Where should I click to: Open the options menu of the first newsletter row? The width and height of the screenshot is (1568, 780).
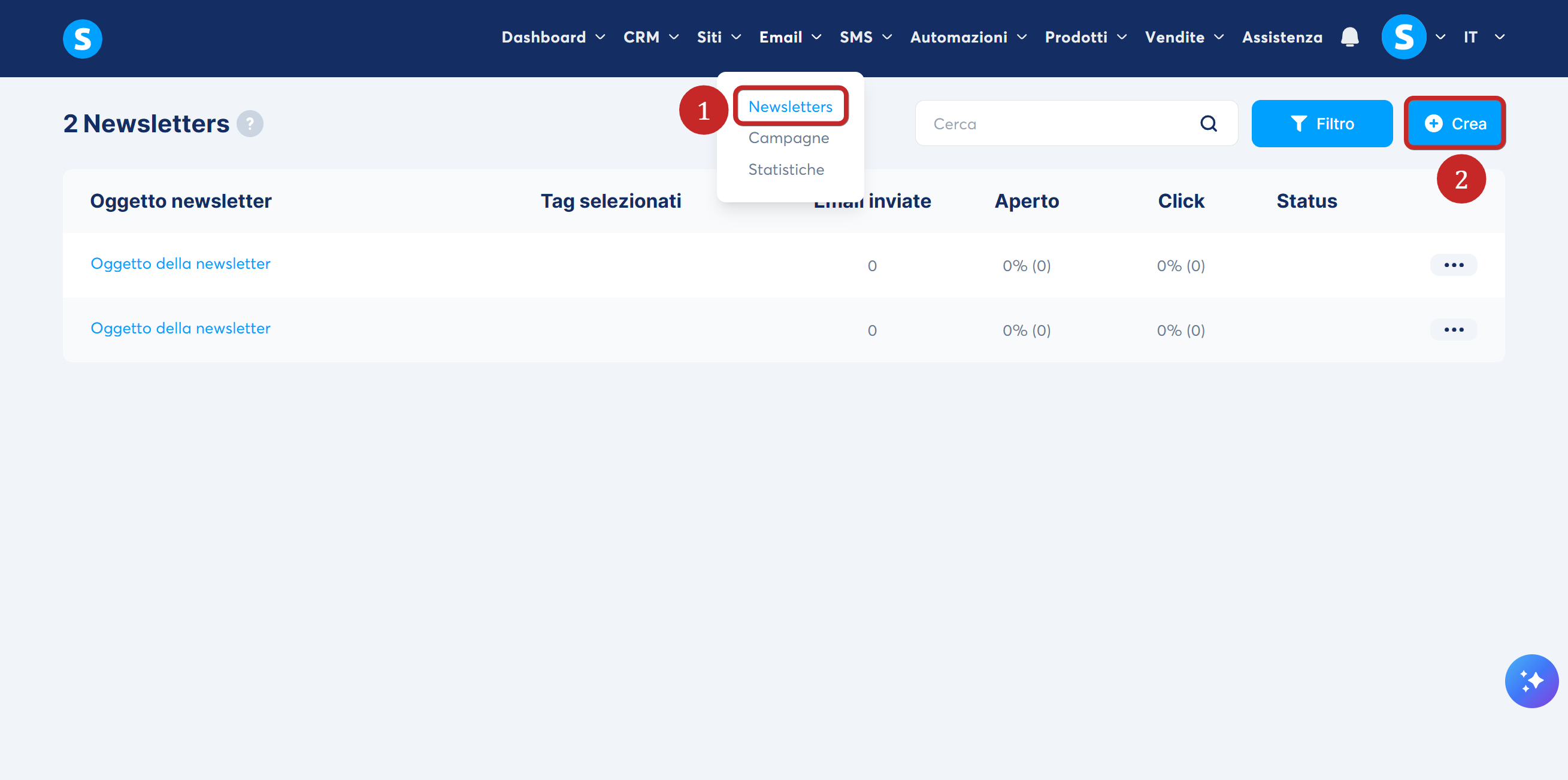point(1453,265)
